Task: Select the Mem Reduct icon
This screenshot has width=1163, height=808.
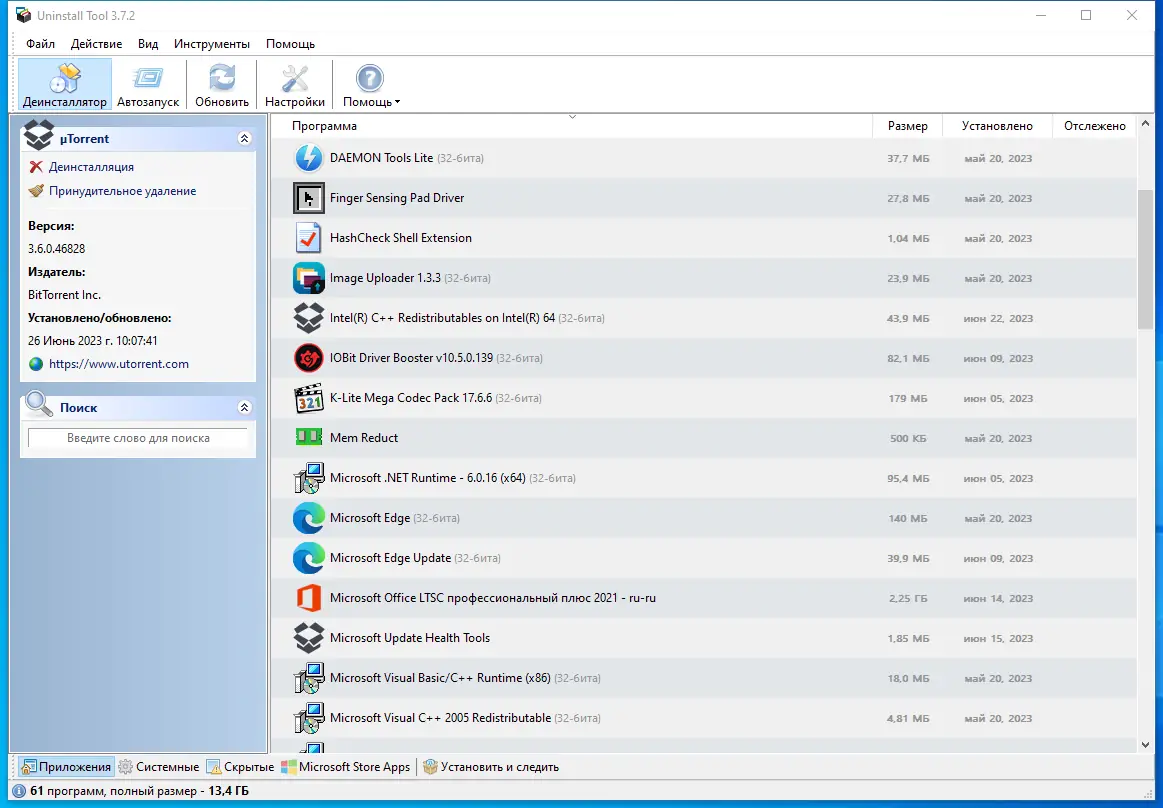Action: pyautogui.click(x=309, y=437)
